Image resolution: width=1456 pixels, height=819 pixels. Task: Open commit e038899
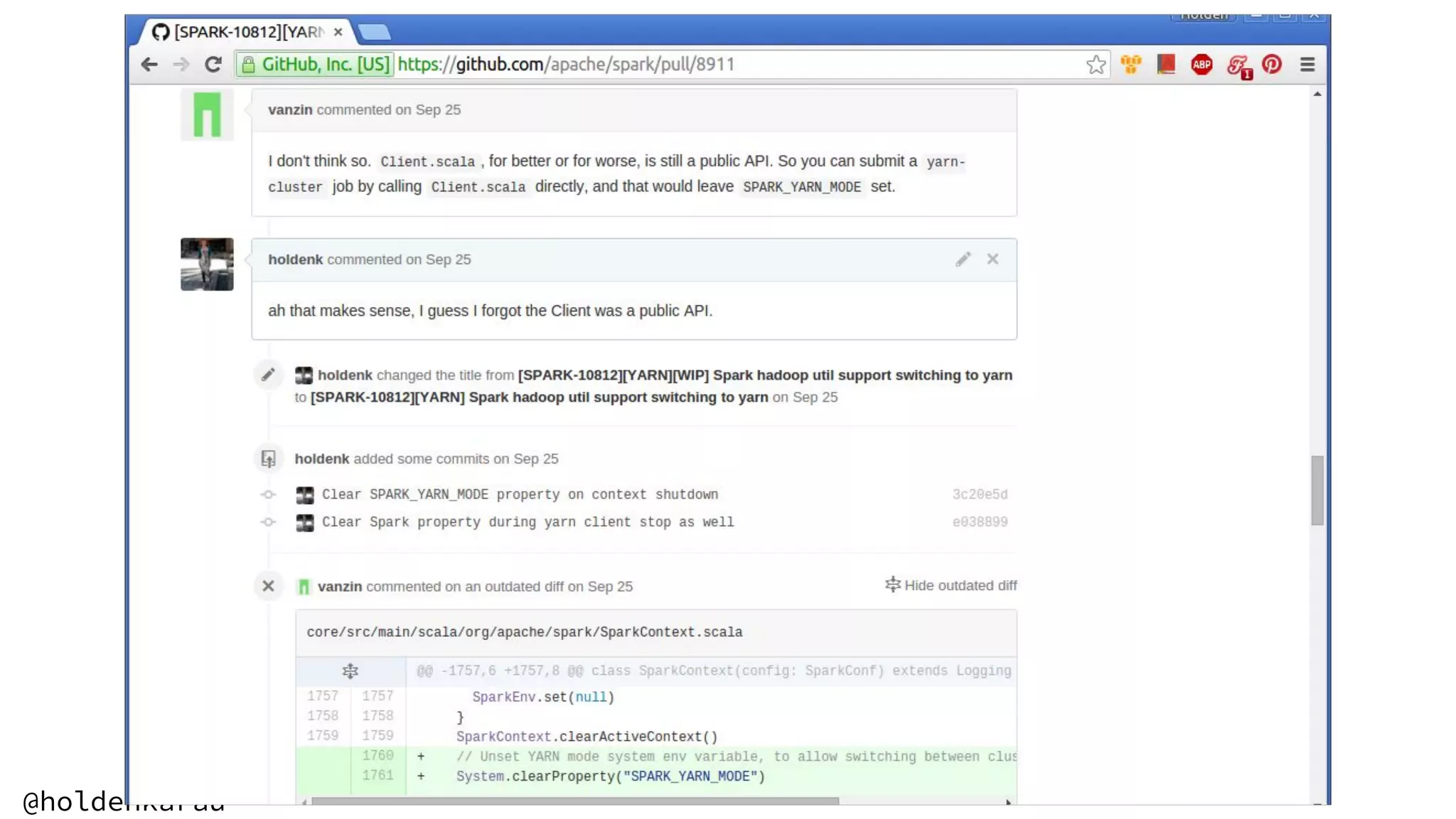(980, 522)
